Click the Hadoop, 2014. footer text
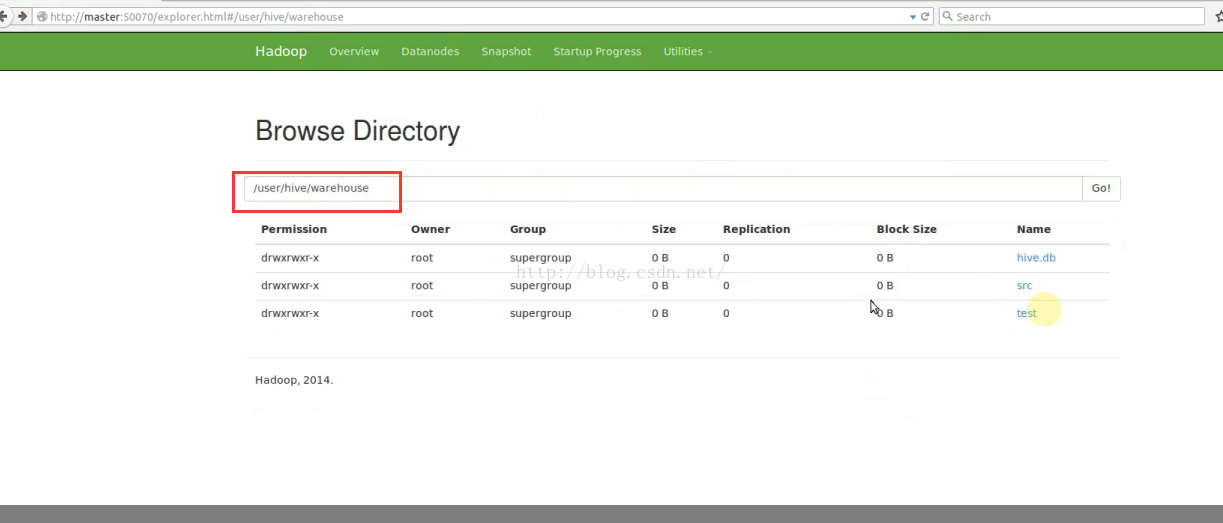Image resolution: width=1223 pixels, height=523 pixels. [x=294, y=380]
